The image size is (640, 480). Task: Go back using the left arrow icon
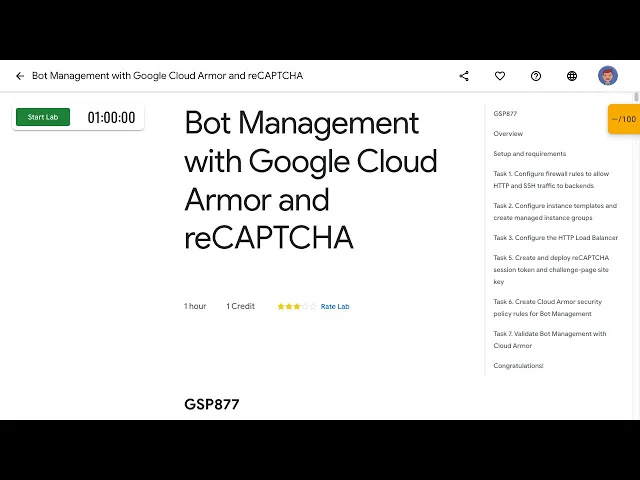[x=20, y=76]
